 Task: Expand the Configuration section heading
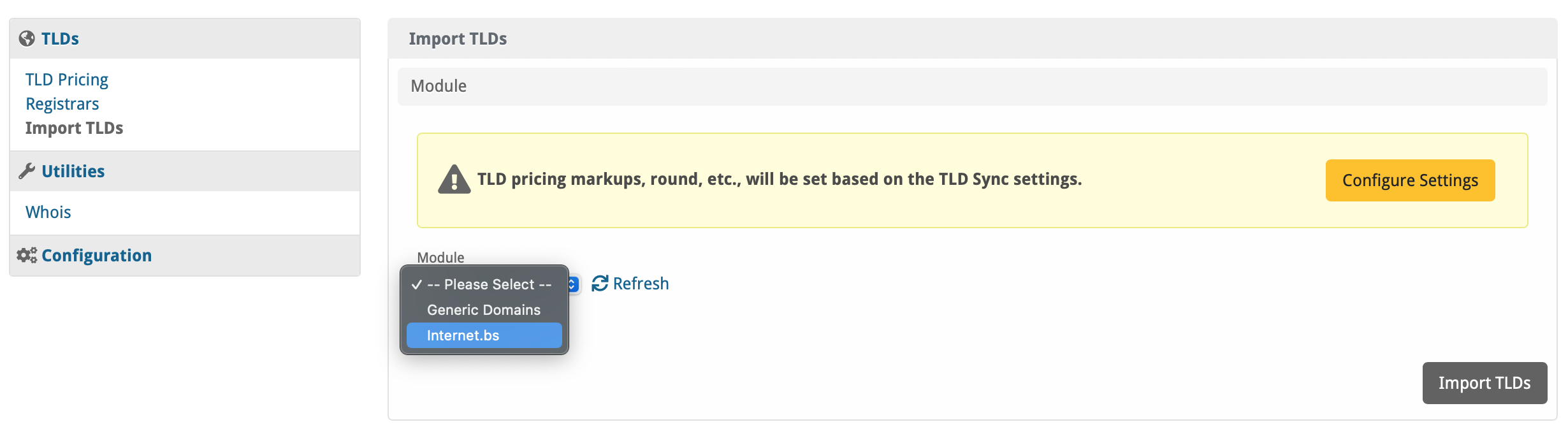(x=97, y=256)
